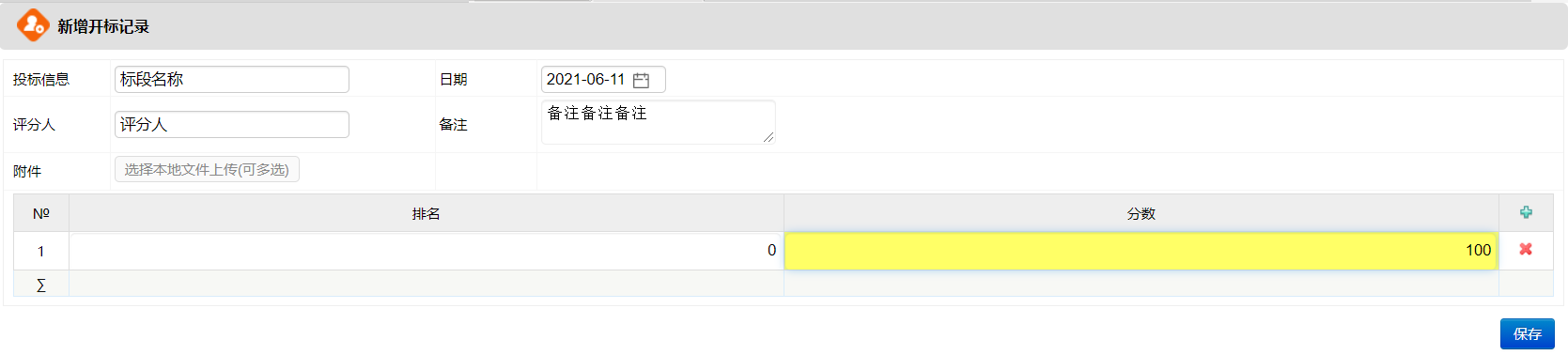Select the 排名 cell showing 0

(427, 251)
